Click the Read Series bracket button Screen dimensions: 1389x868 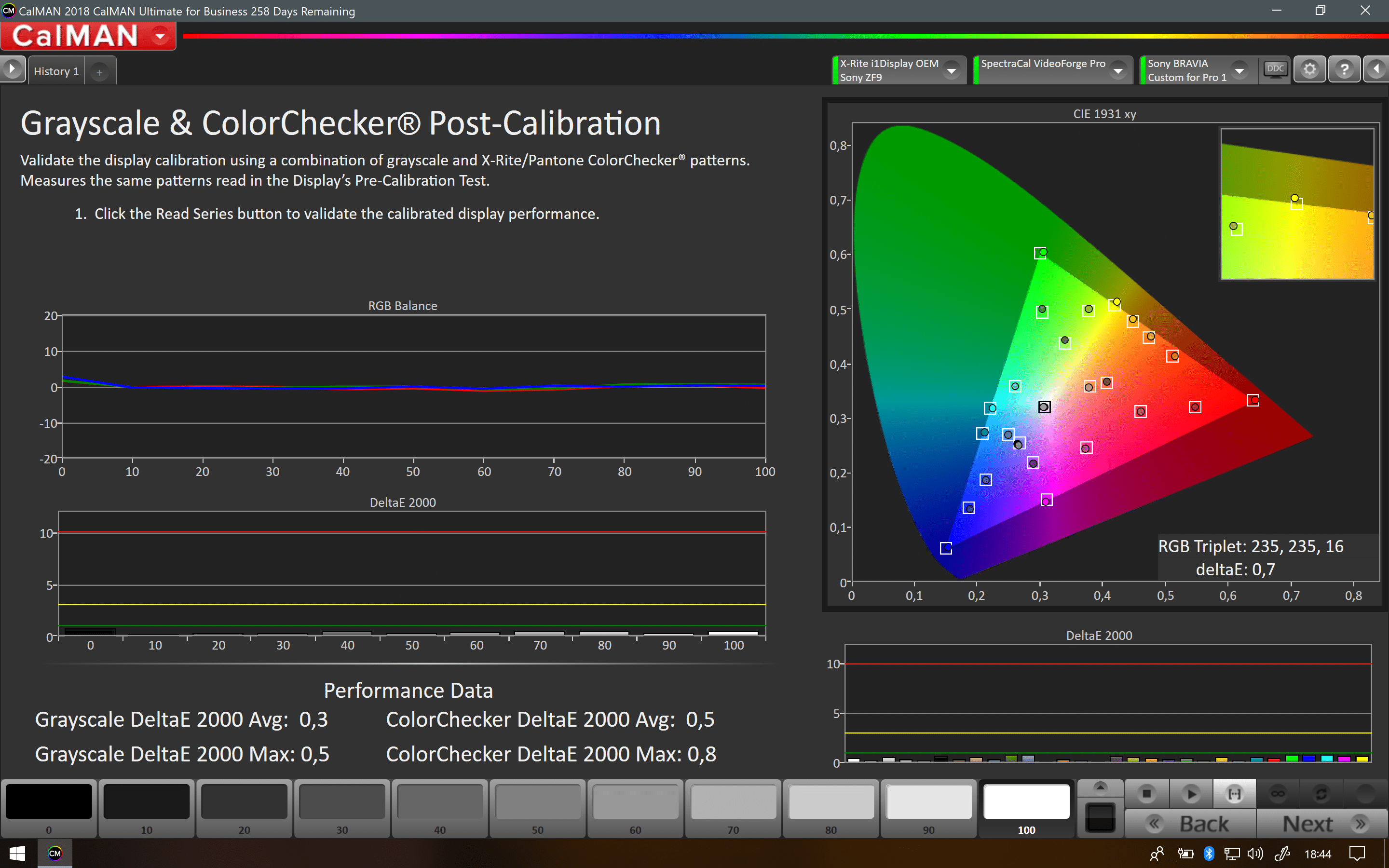point(1235,794)
